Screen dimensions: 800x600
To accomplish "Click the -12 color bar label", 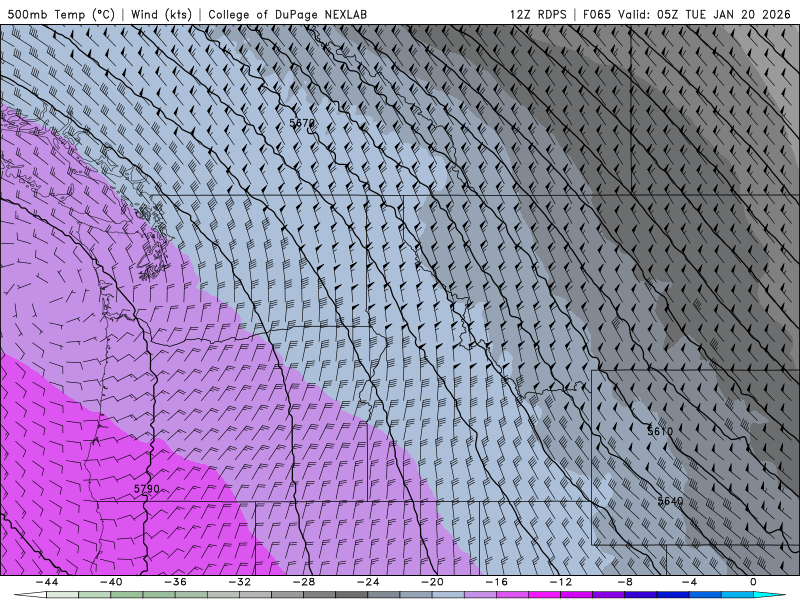I will coord(561,582).
